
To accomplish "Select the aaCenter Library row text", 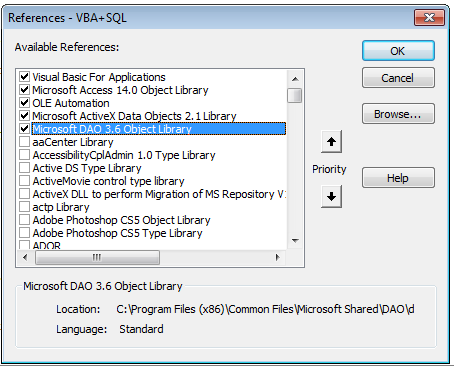I will [x=73, y=142].
